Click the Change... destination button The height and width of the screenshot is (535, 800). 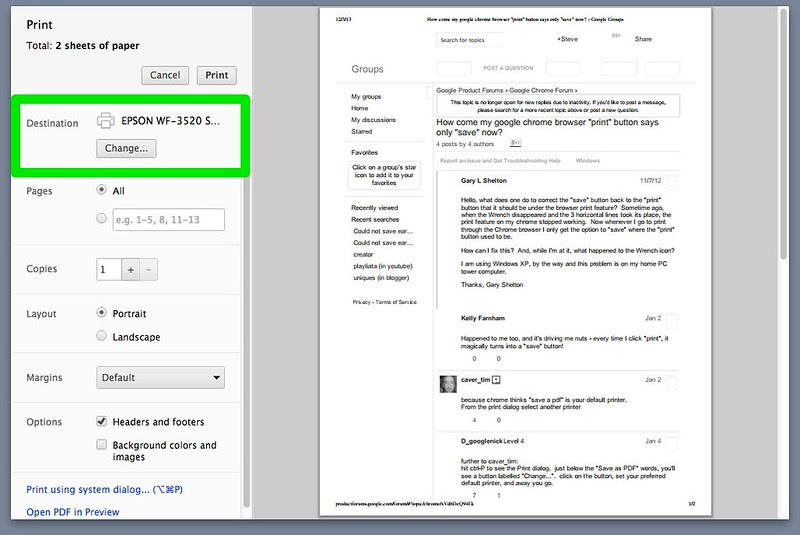[x=126, y=148]
